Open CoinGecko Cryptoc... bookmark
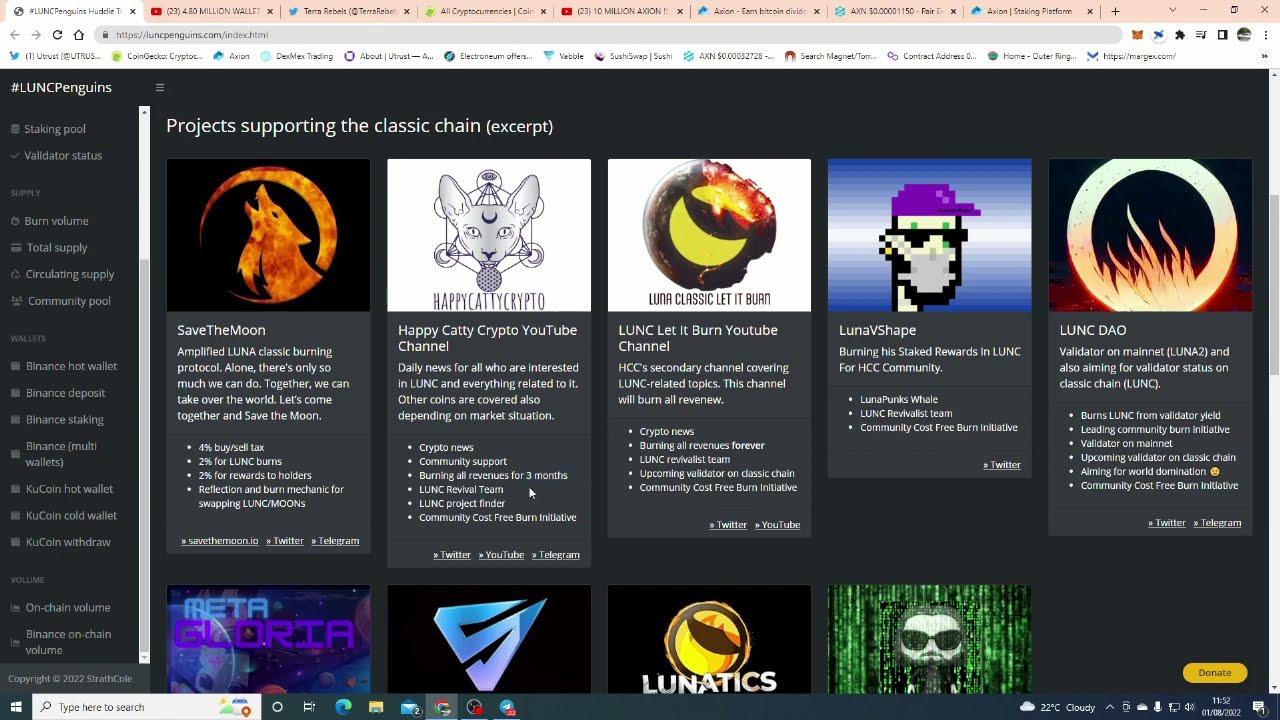Image resolution: width=1280 pixels, height=720 pixels. [158, 57]
